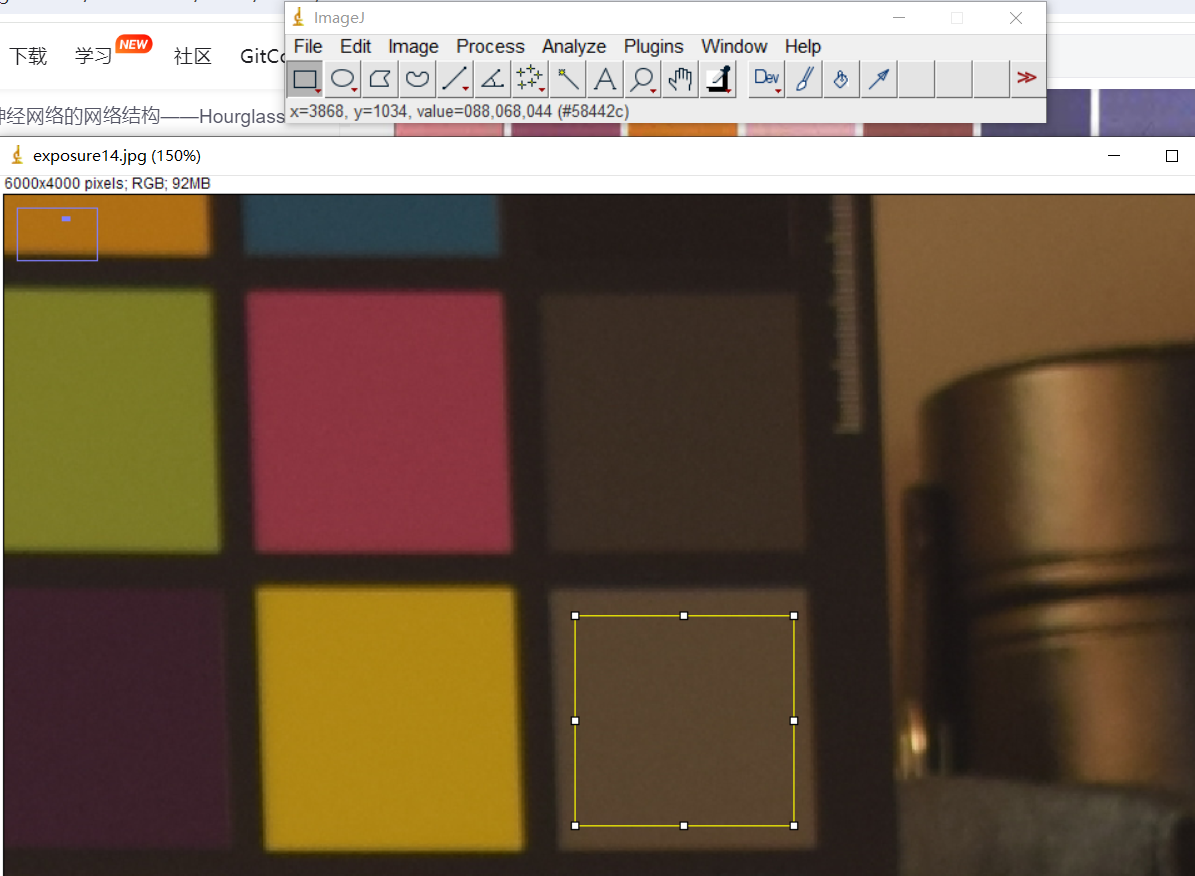Open the Plugins menu
1195x876 pixels.
point(653,46)
